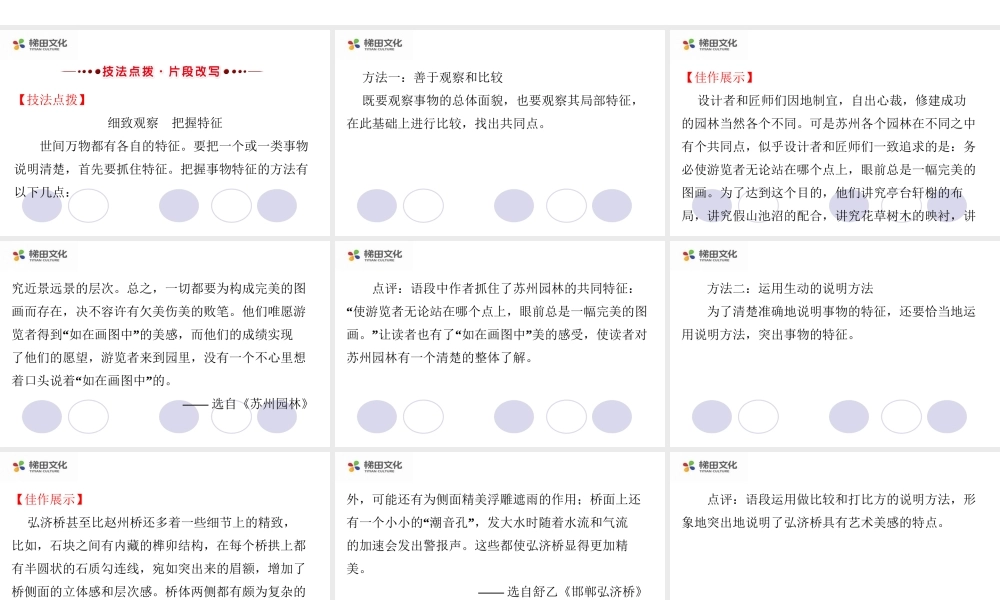This screenshot has width=1000, height=600.
Task: Click the logo on the 弘济桥 佳作展示 slide
Action: tap(40, 465)
